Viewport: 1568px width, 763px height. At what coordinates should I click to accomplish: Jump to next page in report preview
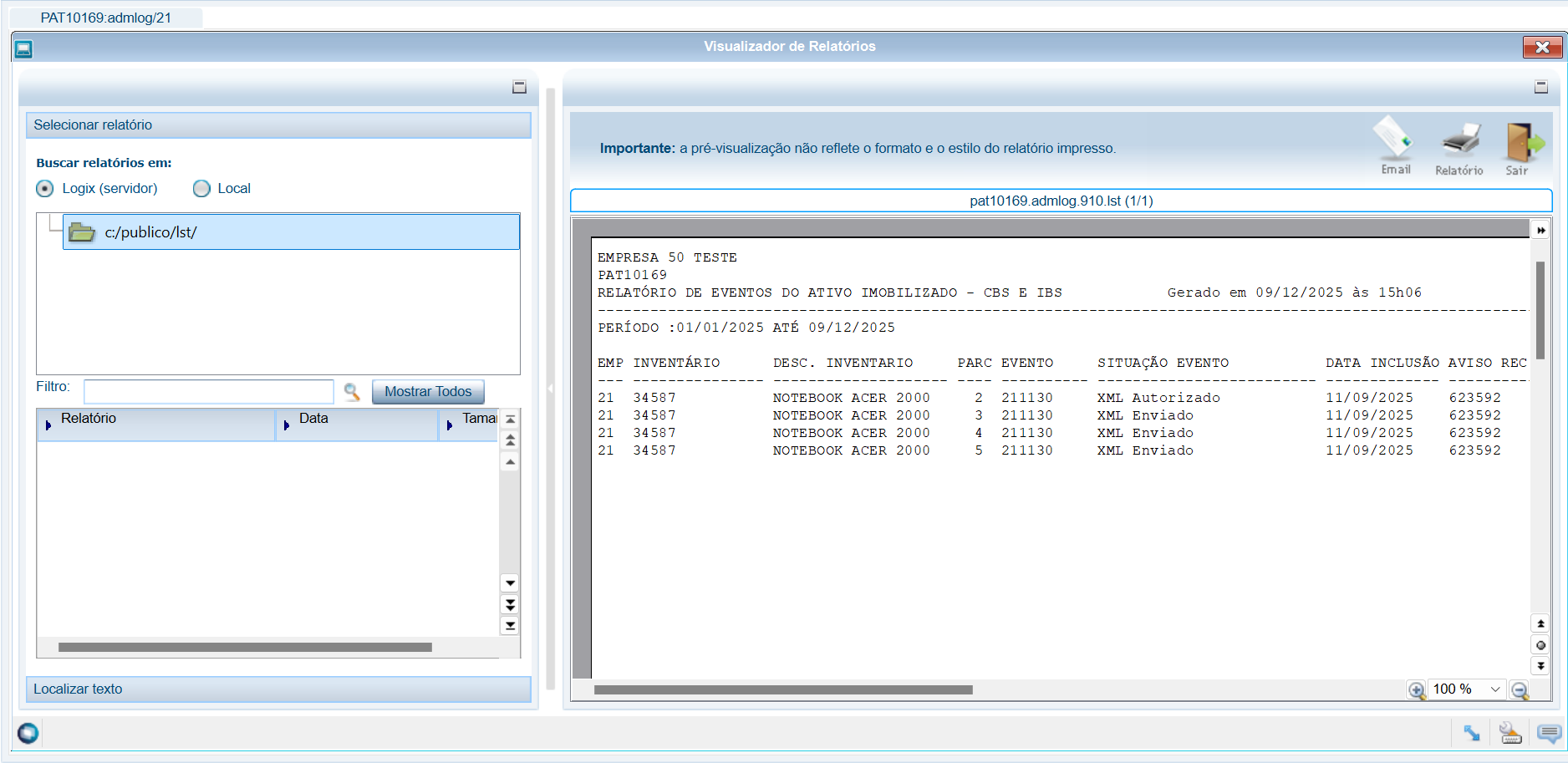click(x=1540, y=666)
